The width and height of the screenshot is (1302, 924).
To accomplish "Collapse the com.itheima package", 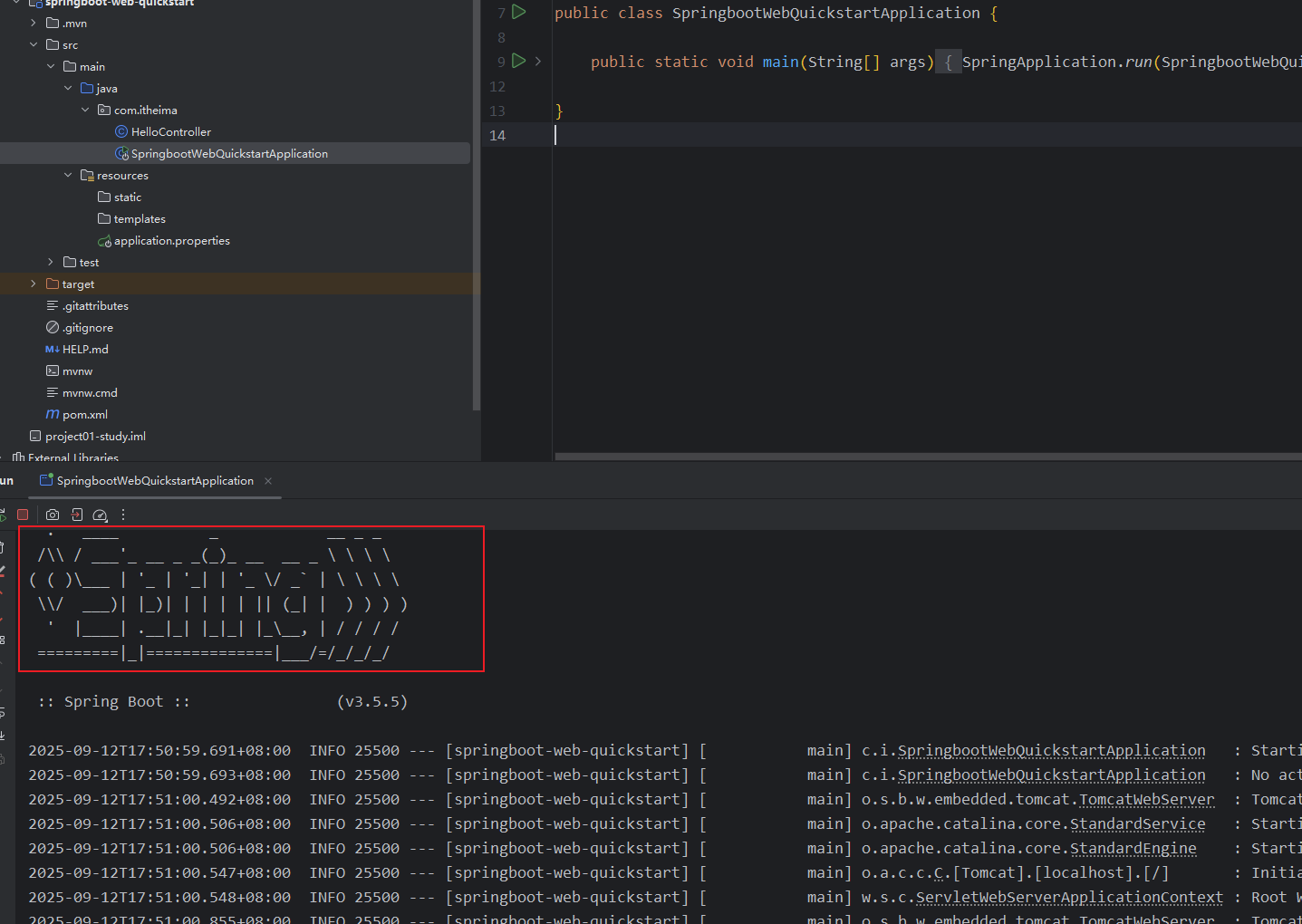I will (85, 110).
